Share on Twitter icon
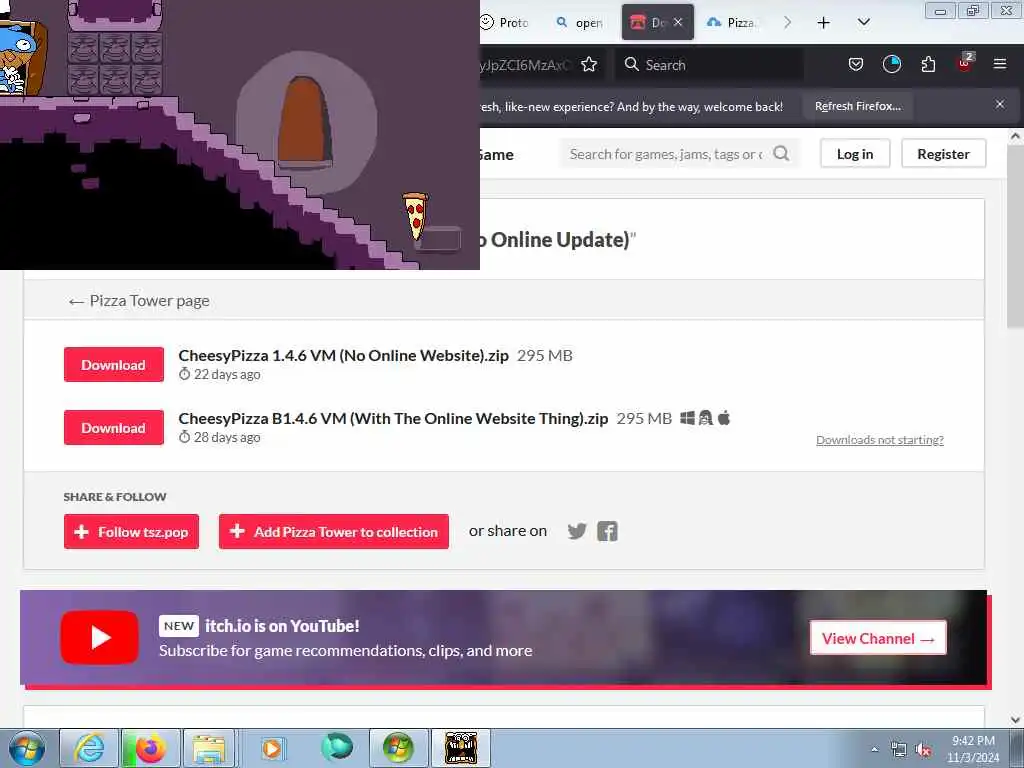Image resolution: width=1024 pixels, height=768 pixels. (577, 531)
